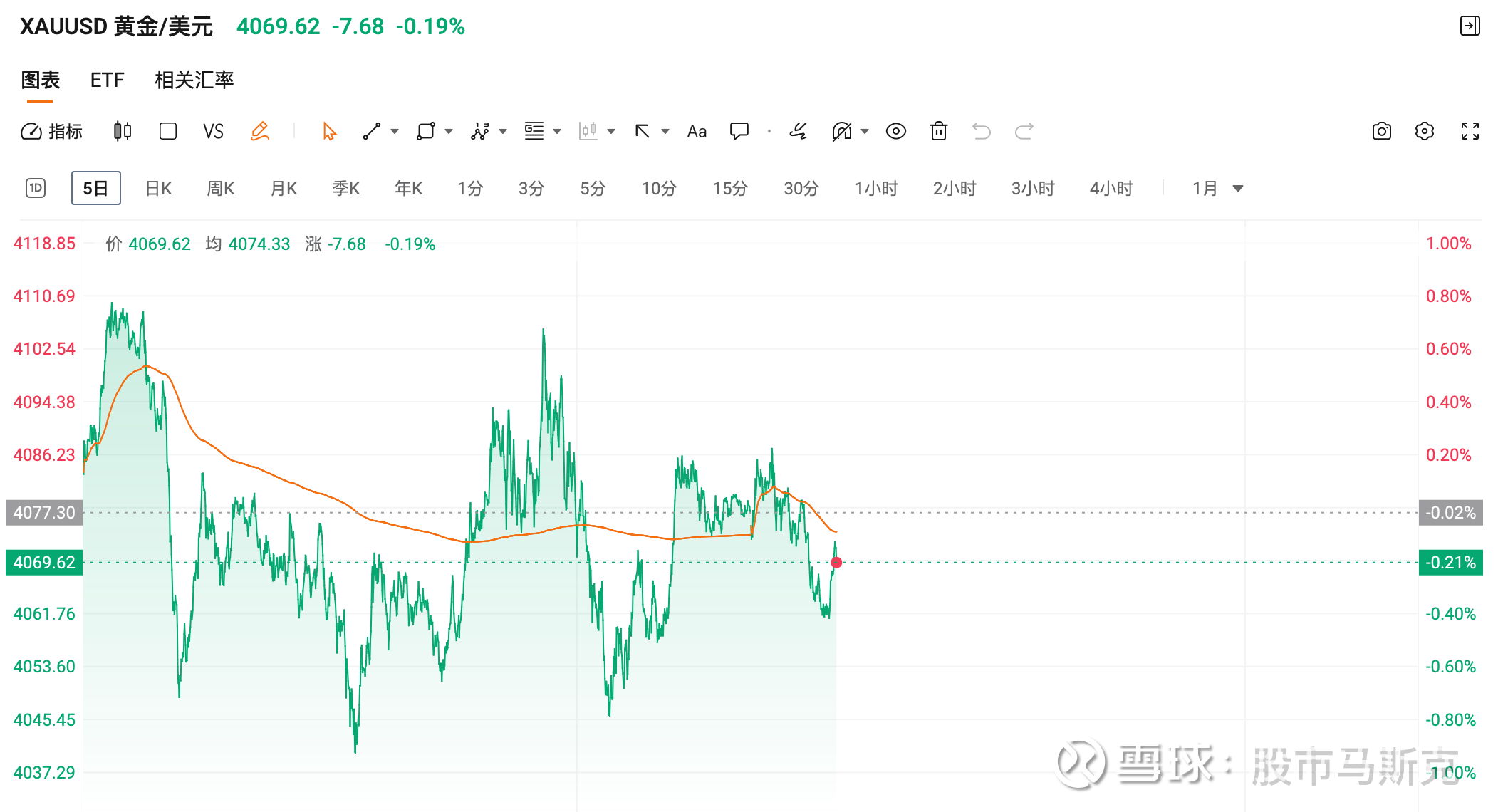
Task: Toggle drawings visibility with eye icon
Action: click(895, 131)
